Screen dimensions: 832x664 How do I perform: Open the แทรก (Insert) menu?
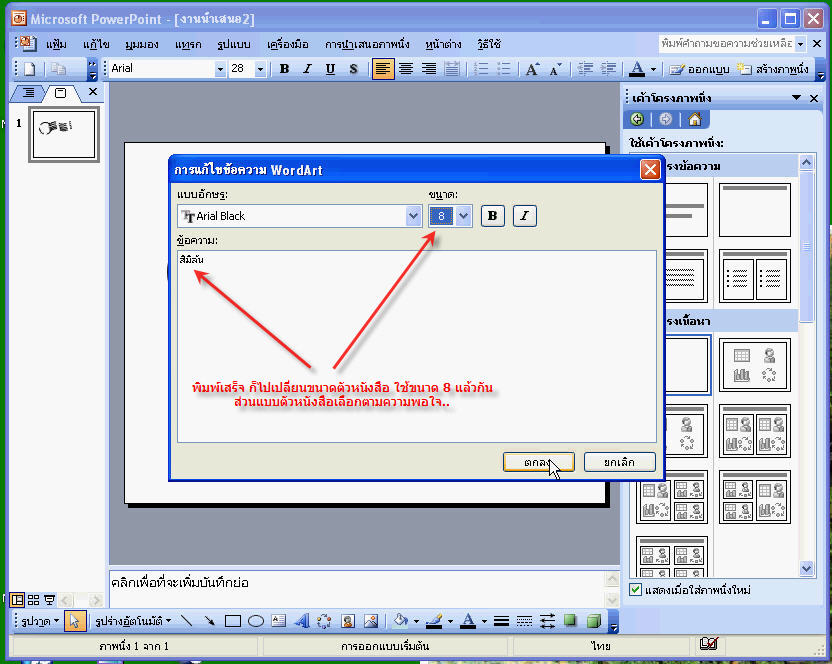click(x=188, y=44)
